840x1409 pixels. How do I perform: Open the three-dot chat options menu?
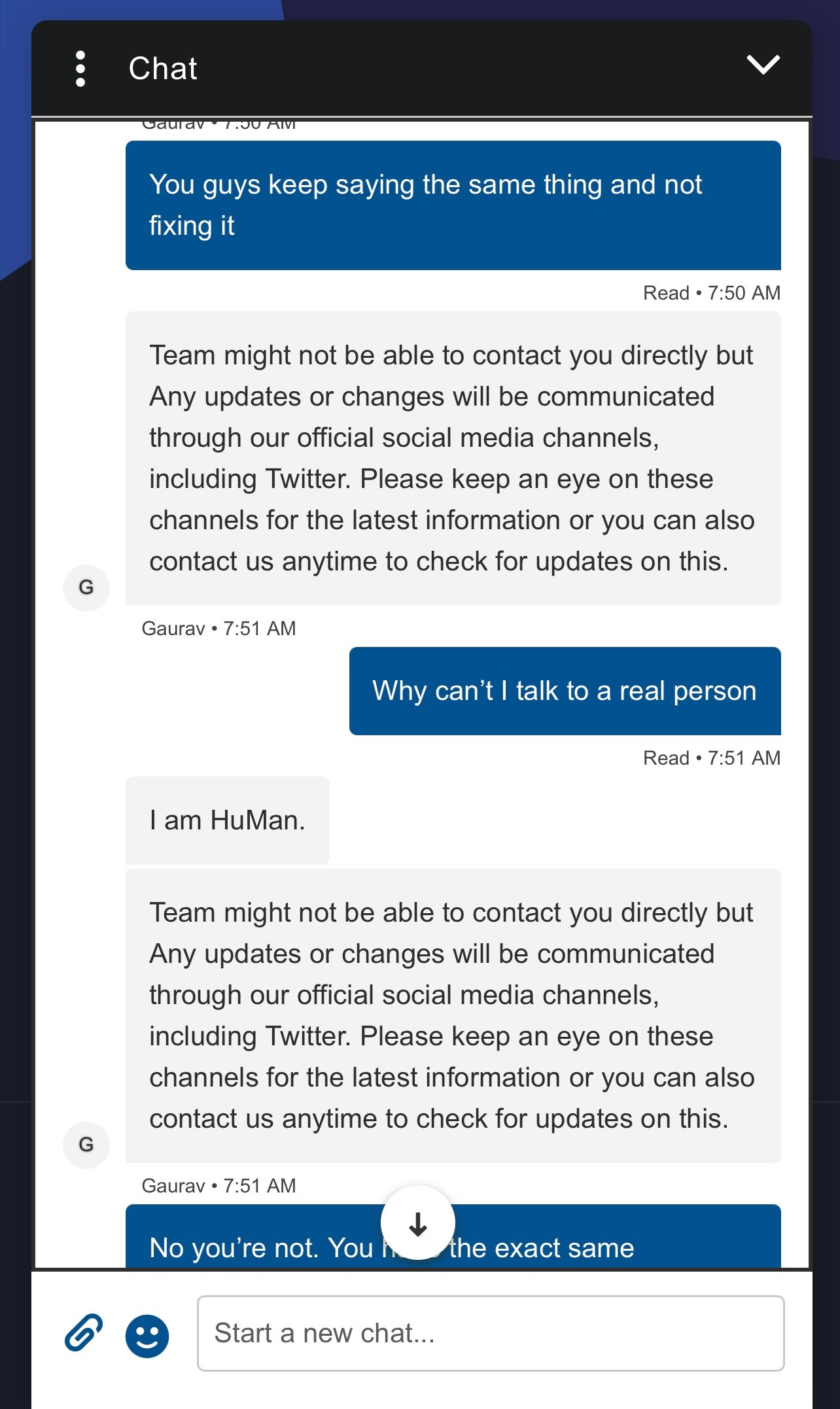tap(80, 69)
